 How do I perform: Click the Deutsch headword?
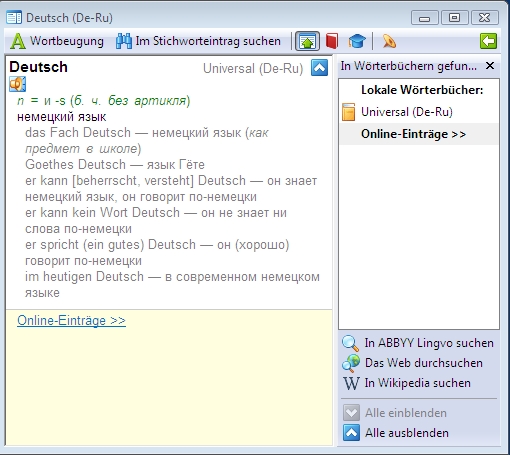(x=38, y=67)
